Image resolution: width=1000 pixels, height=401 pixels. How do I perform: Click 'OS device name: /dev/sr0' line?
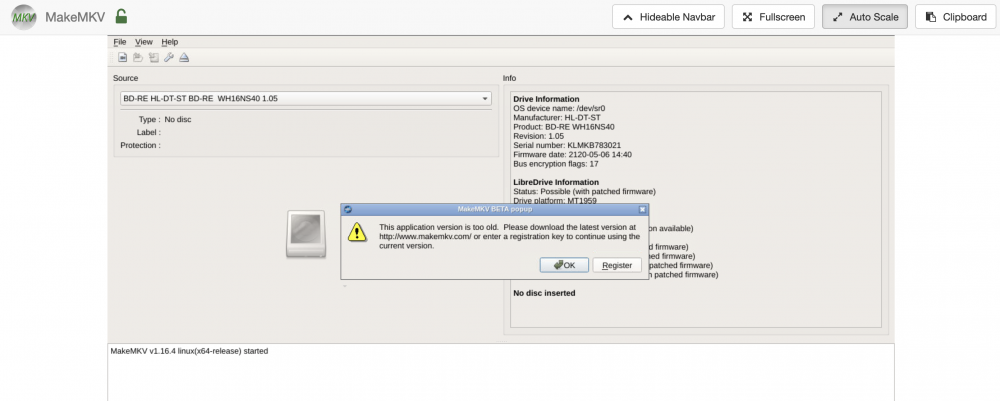coord(559,108)
